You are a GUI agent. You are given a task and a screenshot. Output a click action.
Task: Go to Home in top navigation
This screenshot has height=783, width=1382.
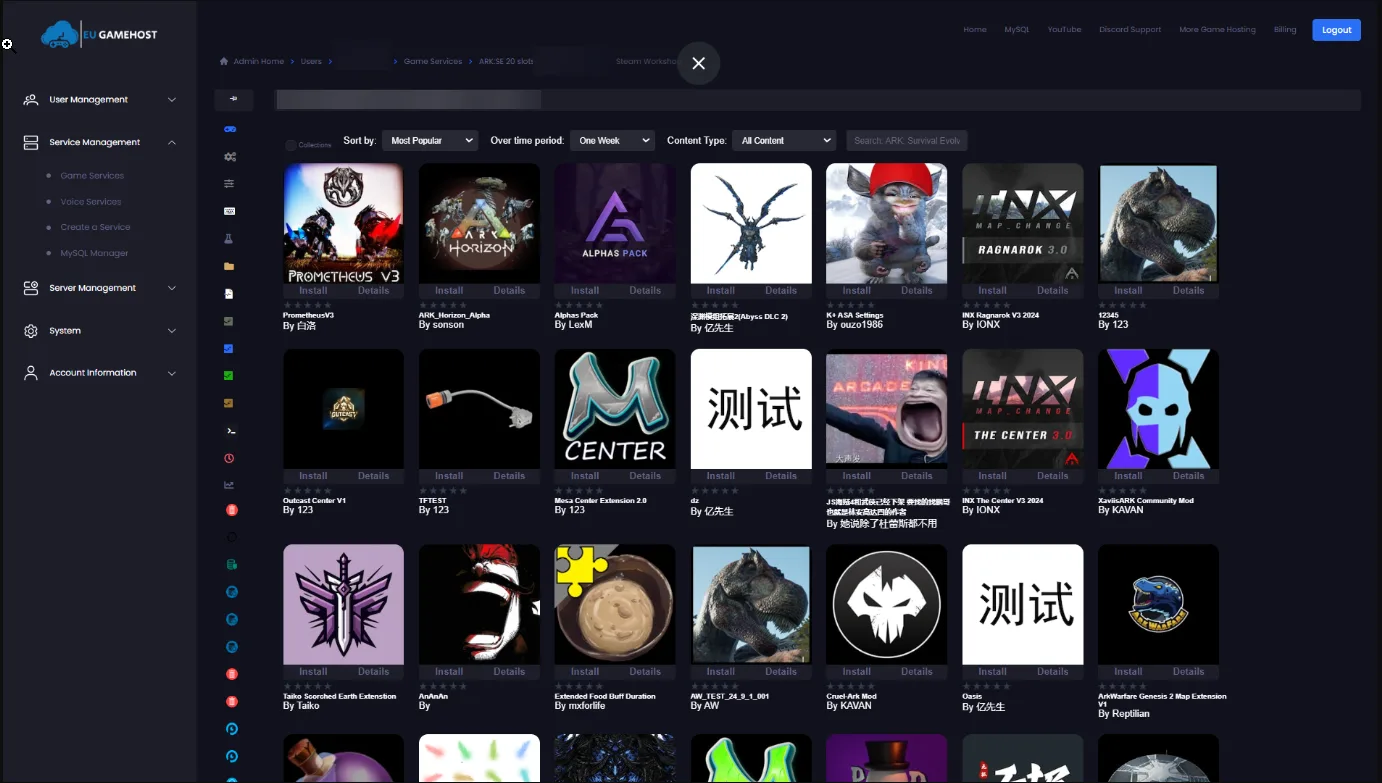point(975,30)
